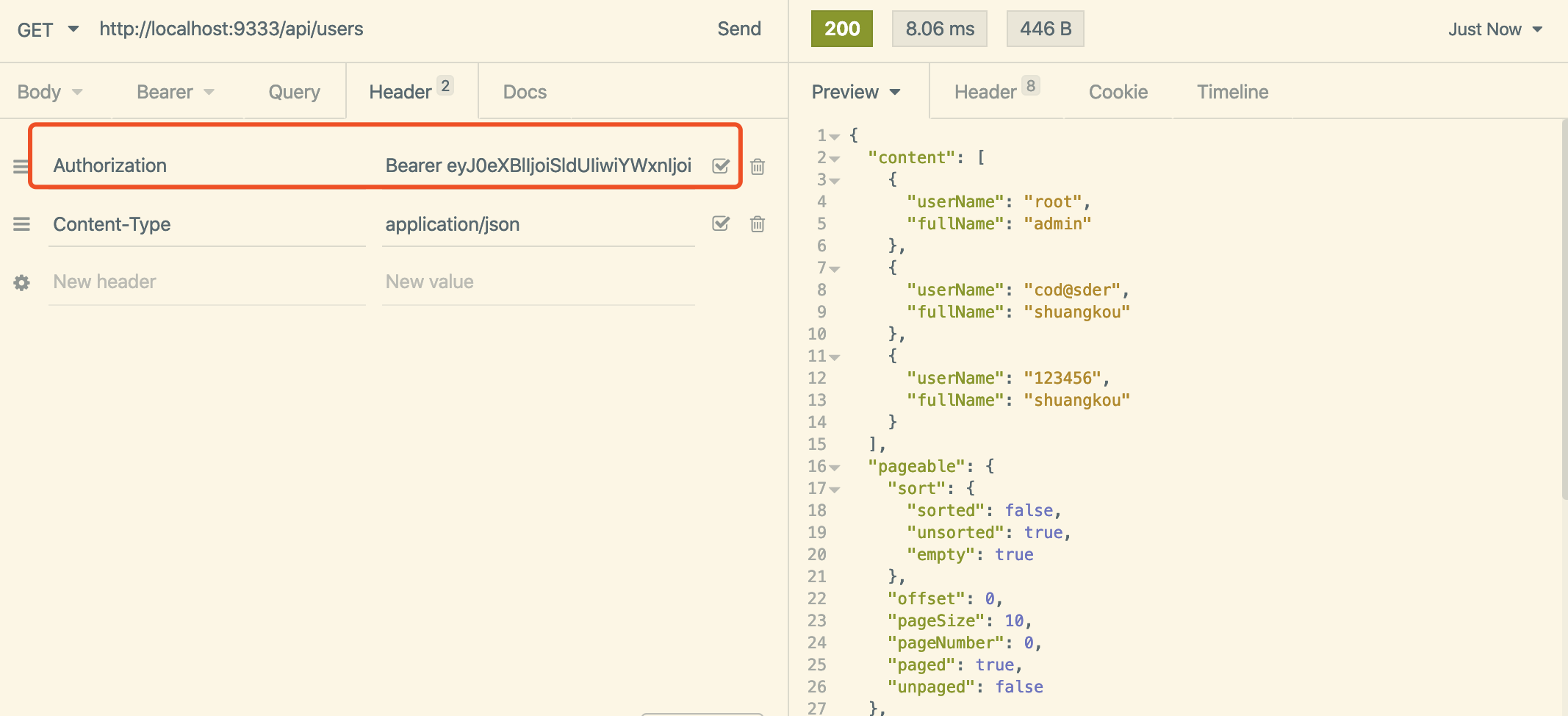Image resolution: width=1568 pixels, height=716 pixels.
Task: Open the Body type dropdown
Action: pyautogui.click(x=49, y=92)
